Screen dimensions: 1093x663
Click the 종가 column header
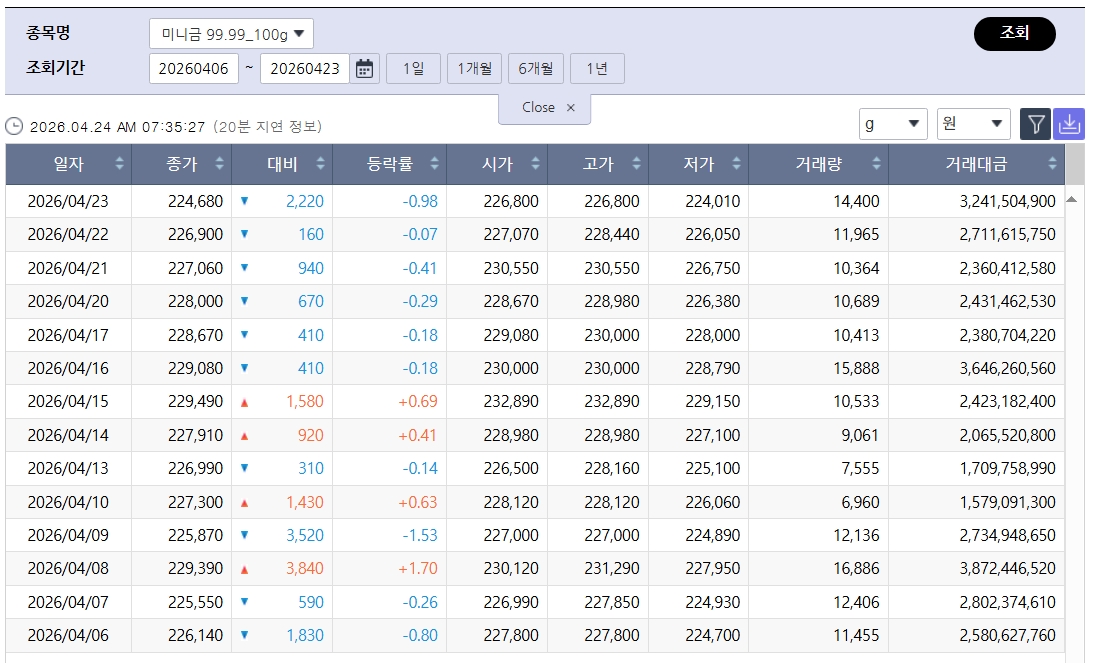point(182,164)
